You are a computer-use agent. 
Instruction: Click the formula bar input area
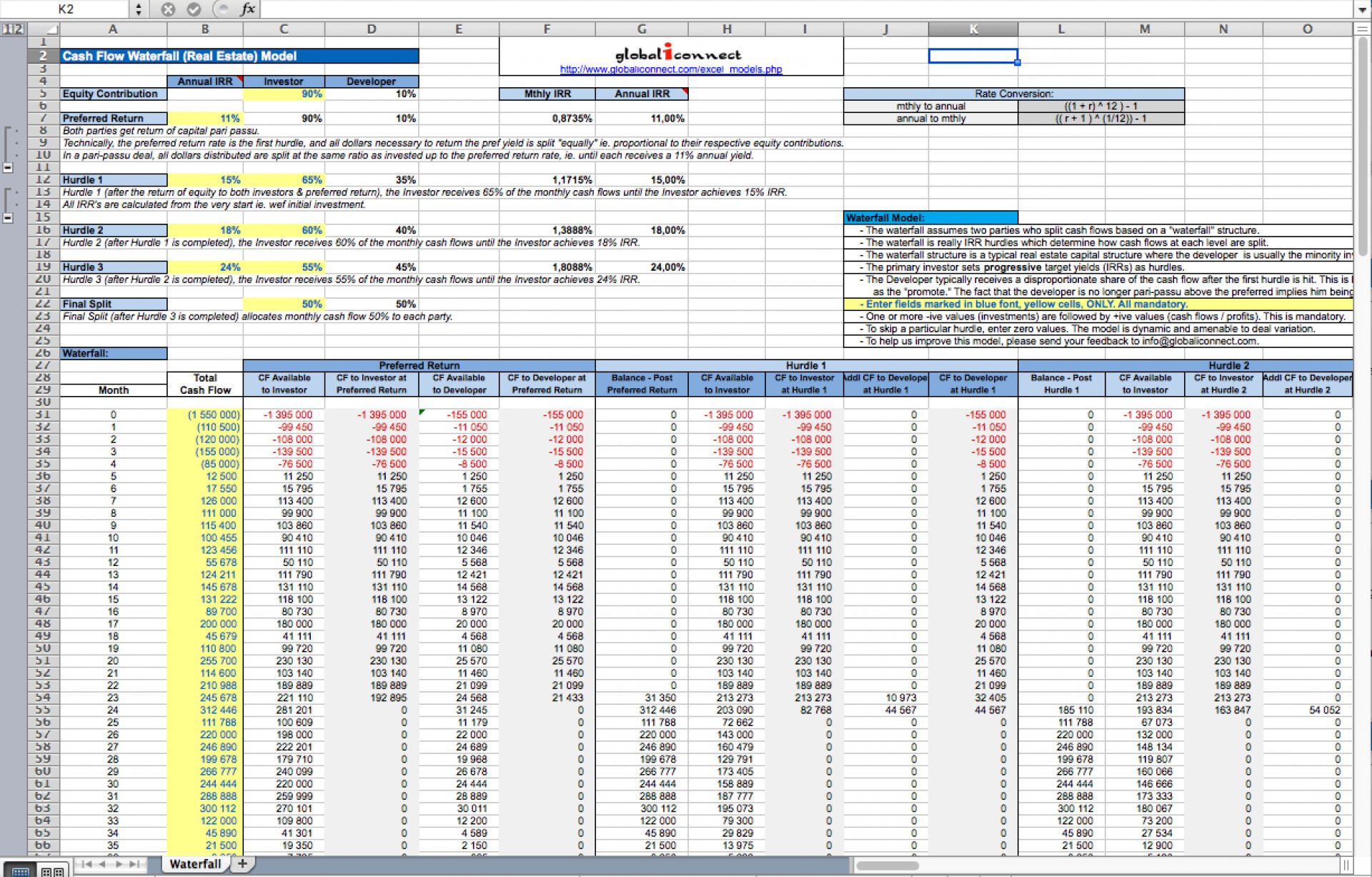pyautogui.click(x=806, y=9)
